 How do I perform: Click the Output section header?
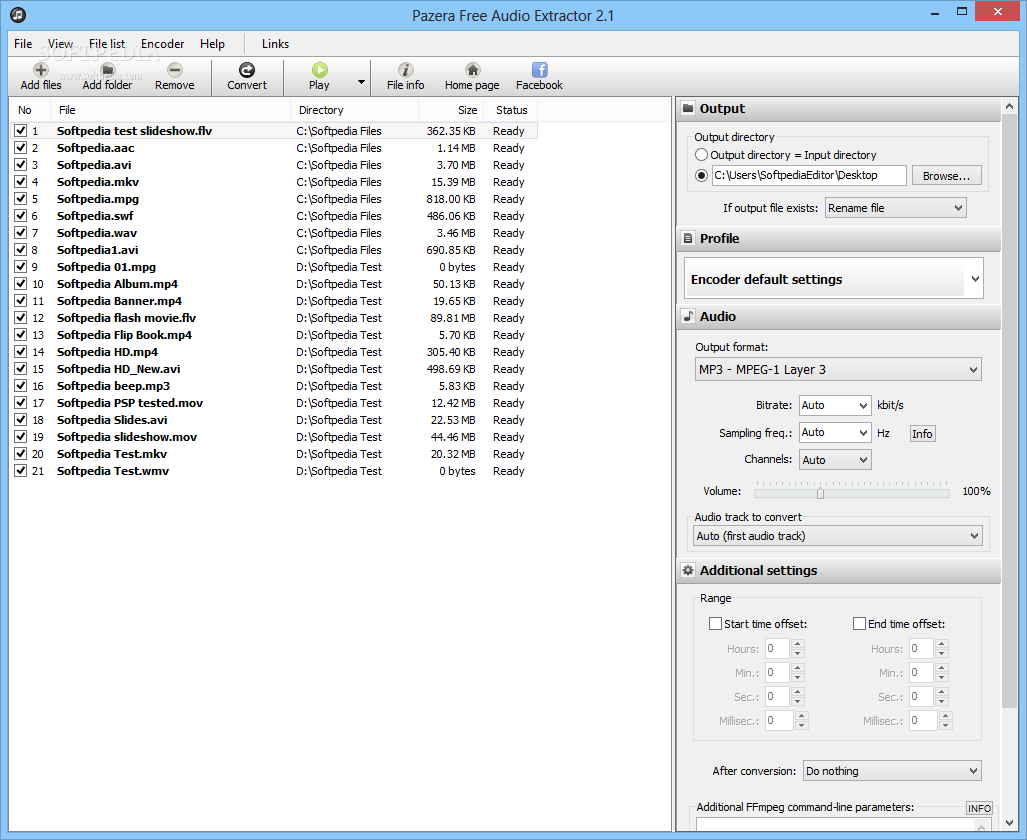(838, 109)
